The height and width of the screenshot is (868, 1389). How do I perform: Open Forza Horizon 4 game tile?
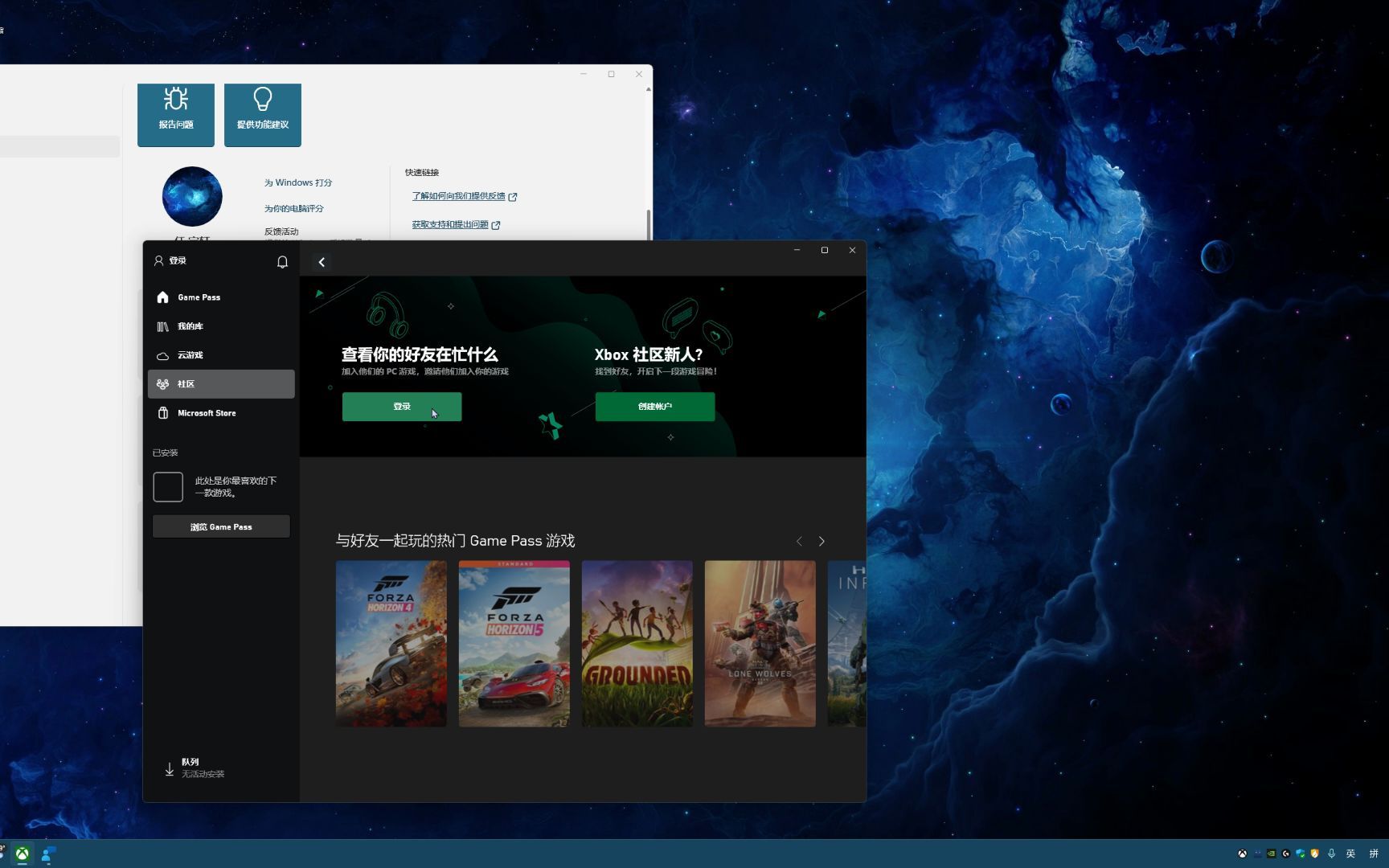pos(391,644)
